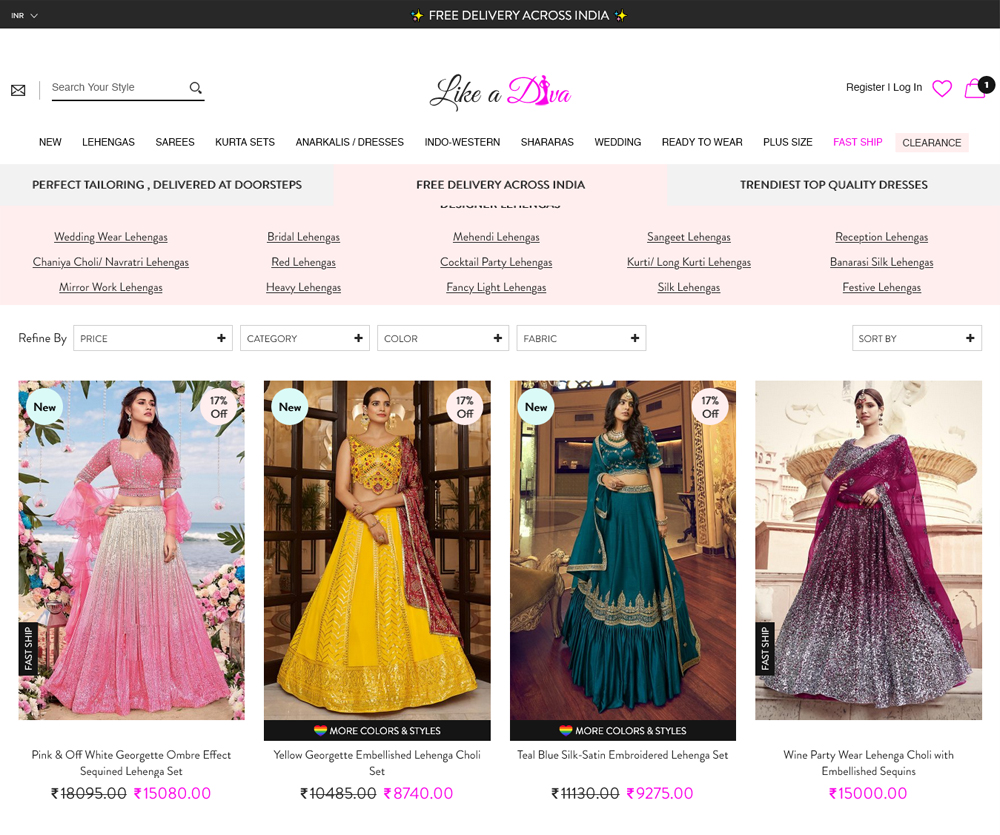Viewport: 1000px width, 835px height.
Task: Go to the Like a Diva logo homepage
Action: 500,92
